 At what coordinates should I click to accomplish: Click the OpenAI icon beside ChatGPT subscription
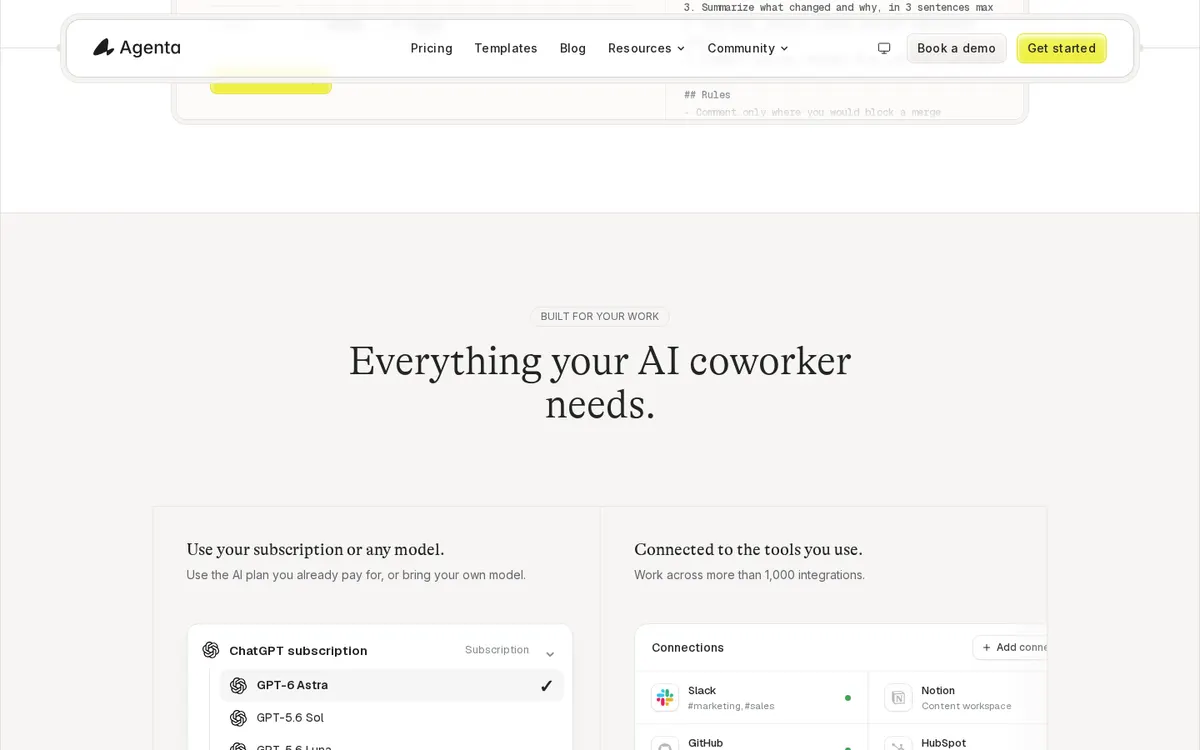(x=211, y=650)
